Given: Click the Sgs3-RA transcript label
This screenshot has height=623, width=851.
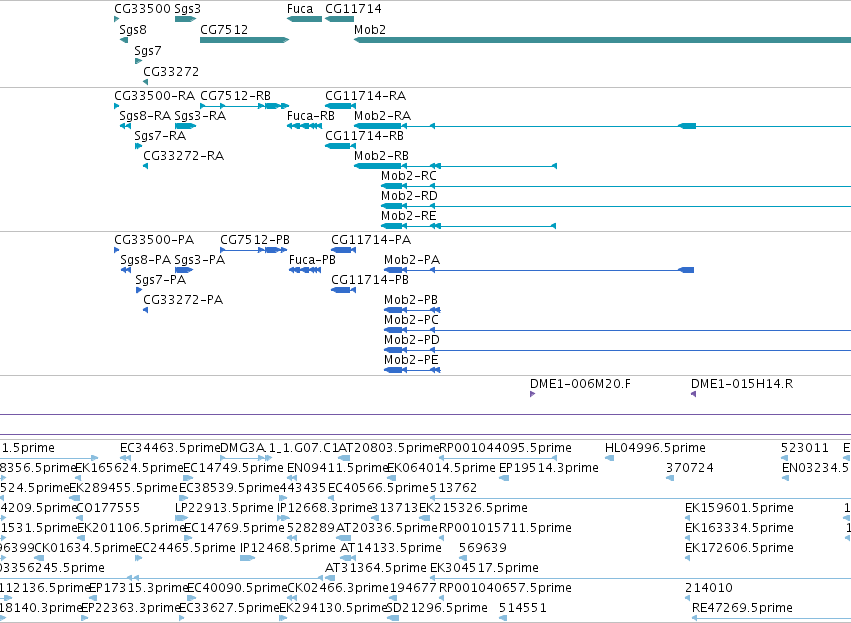Looking at the screenshot, I should [x=200, y=116].
